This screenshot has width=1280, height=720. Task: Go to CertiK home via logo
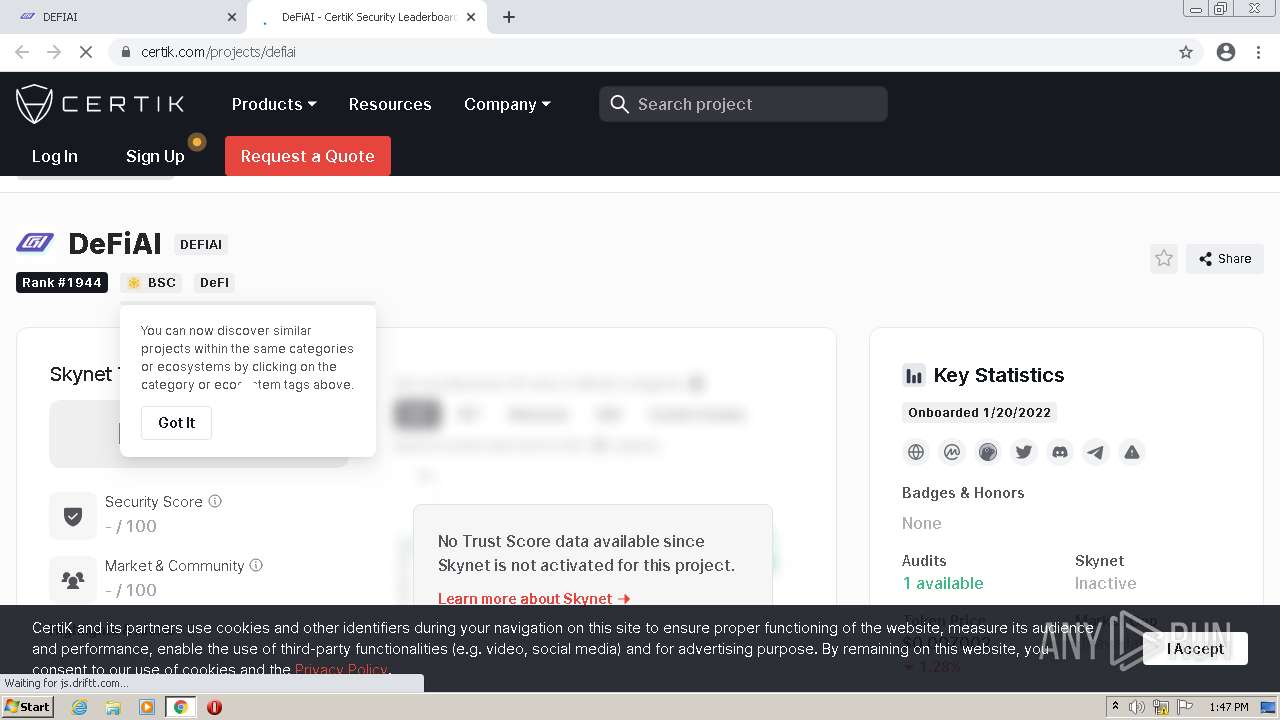[x=100, y=104]
